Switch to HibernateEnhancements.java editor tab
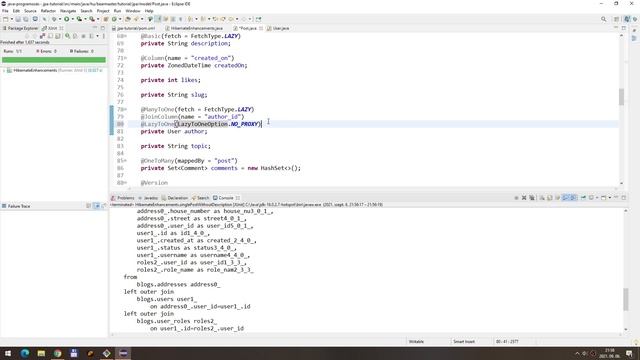 pyautogui.click(x=194, y=28)
